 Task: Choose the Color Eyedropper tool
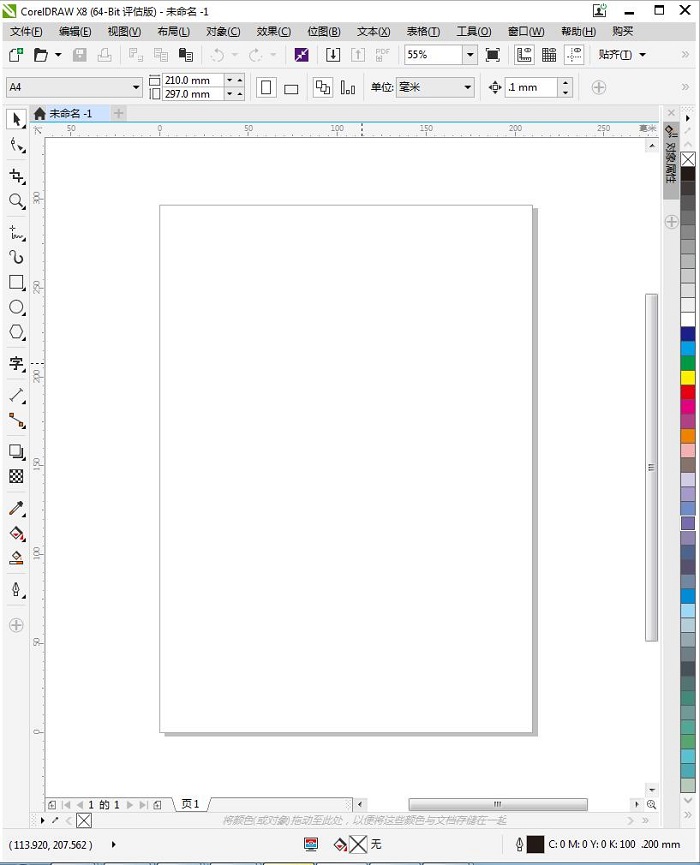[x=17, y=508]
